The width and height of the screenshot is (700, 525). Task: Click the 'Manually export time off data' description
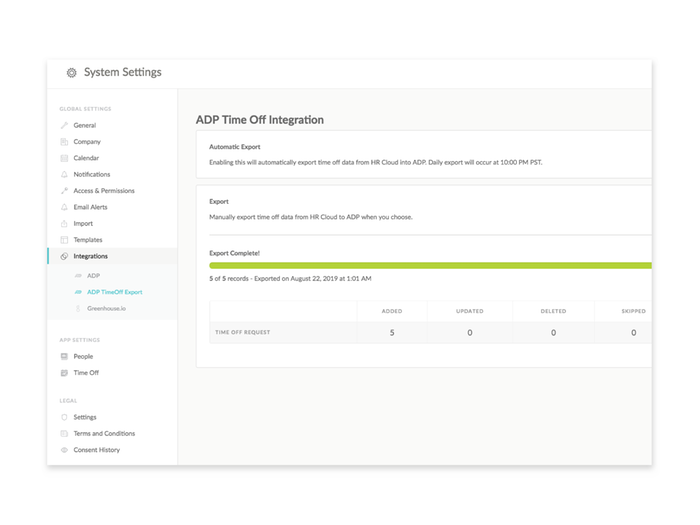click(311, 217)
